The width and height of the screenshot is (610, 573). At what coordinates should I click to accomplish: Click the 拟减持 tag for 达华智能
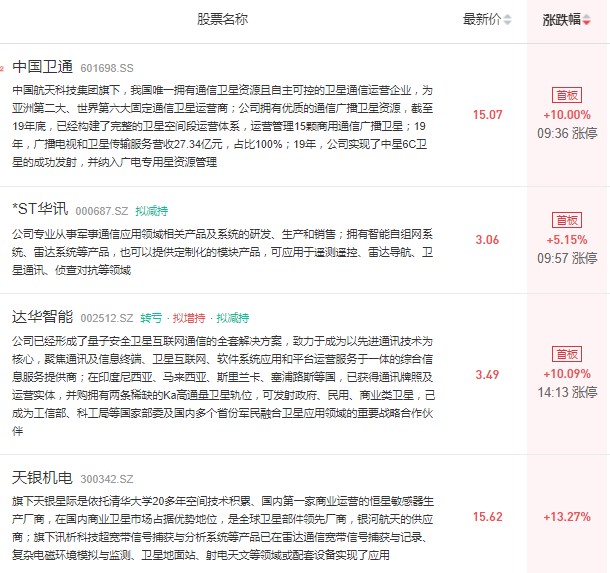[x=233, y=318]
